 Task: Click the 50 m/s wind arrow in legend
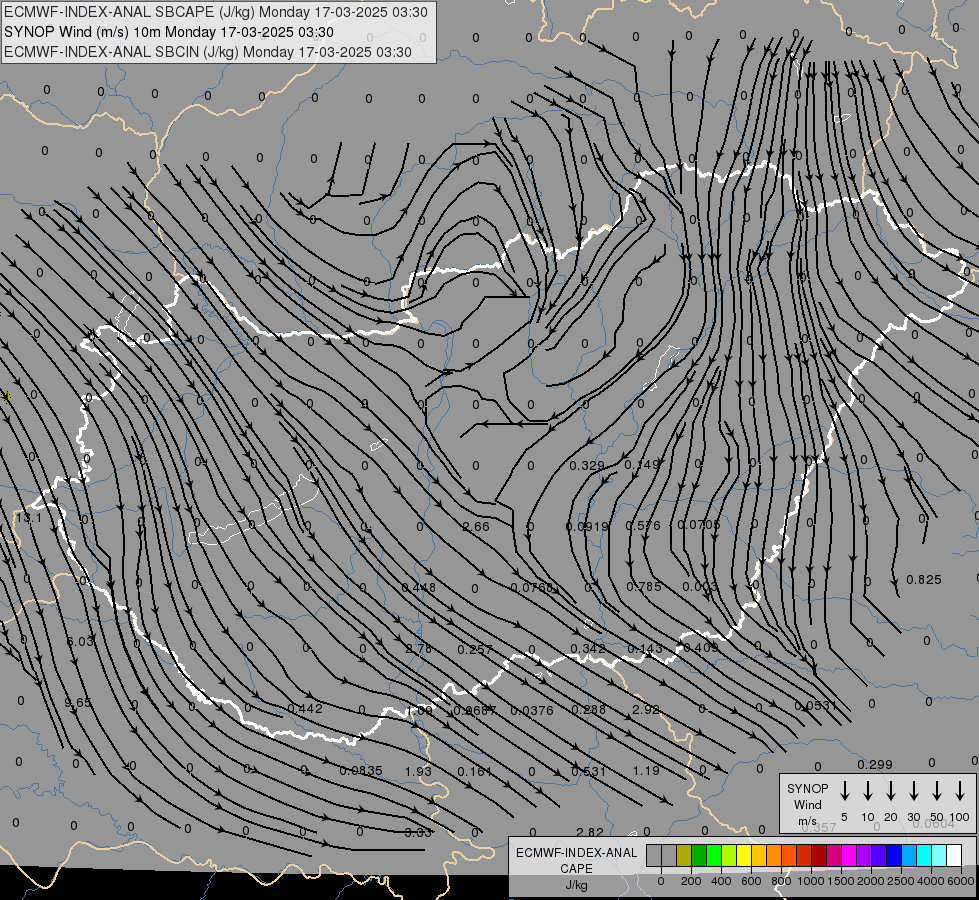point(937,791)
